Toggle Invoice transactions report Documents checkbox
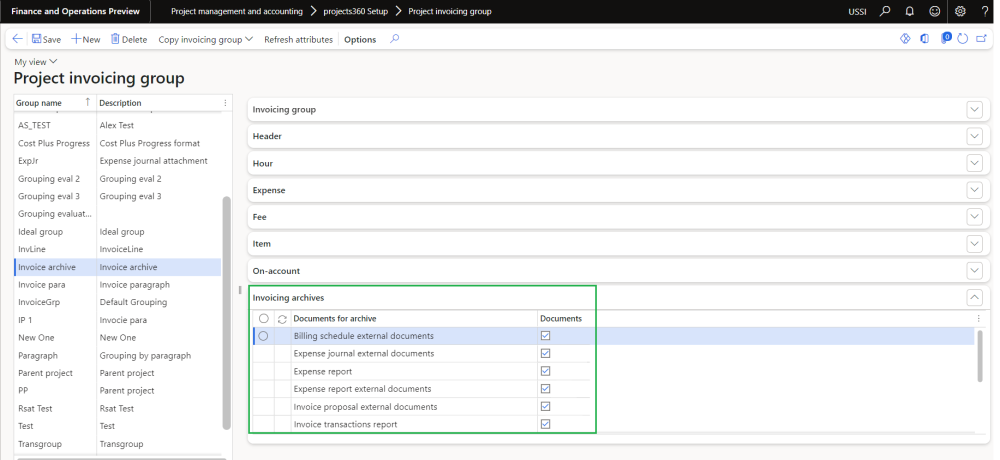 545,424
